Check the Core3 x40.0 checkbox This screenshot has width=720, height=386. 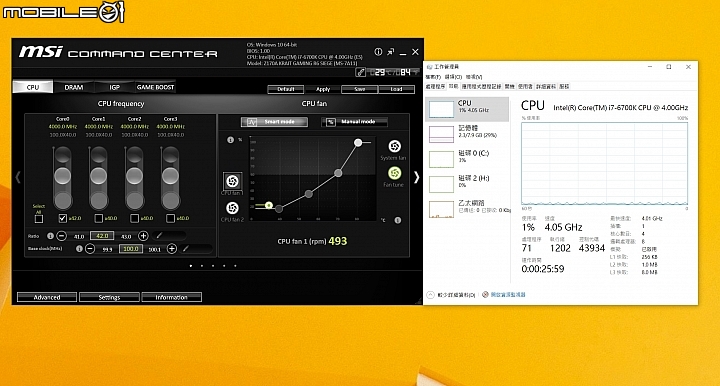[x=170, y=218]
